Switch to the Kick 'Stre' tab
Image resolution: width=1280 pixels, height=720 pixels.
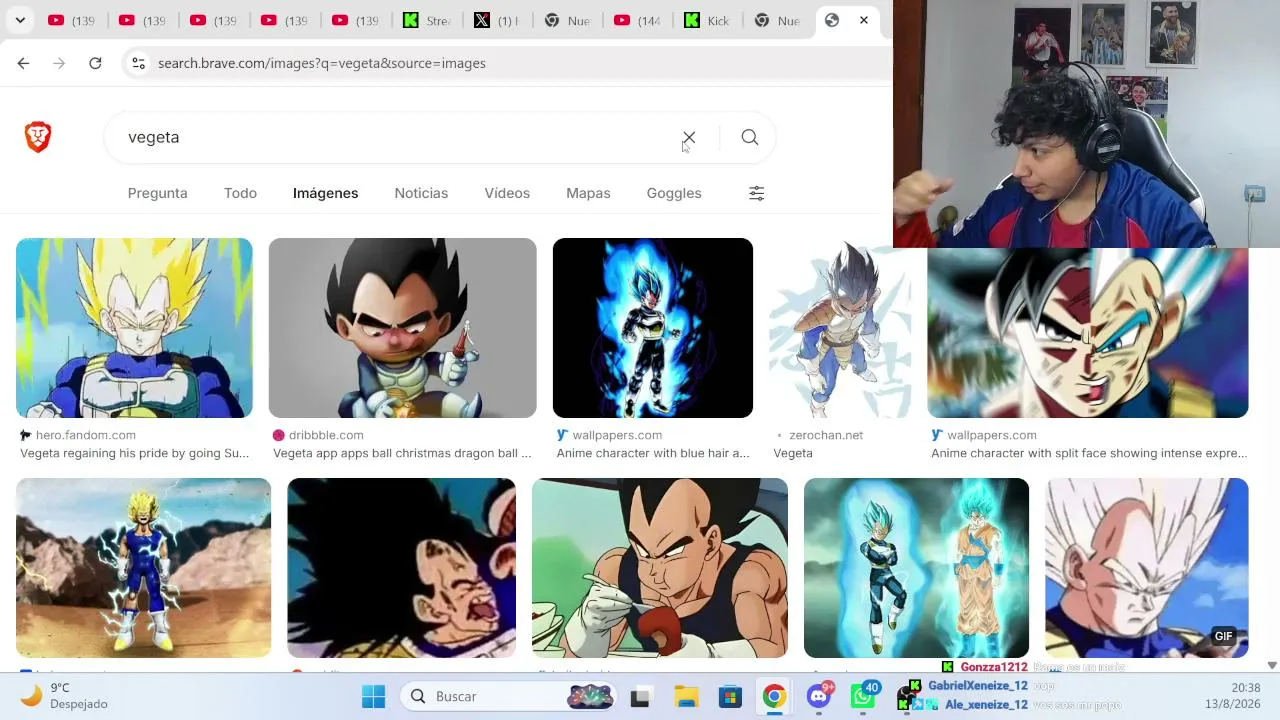click(x=427, y=20)
